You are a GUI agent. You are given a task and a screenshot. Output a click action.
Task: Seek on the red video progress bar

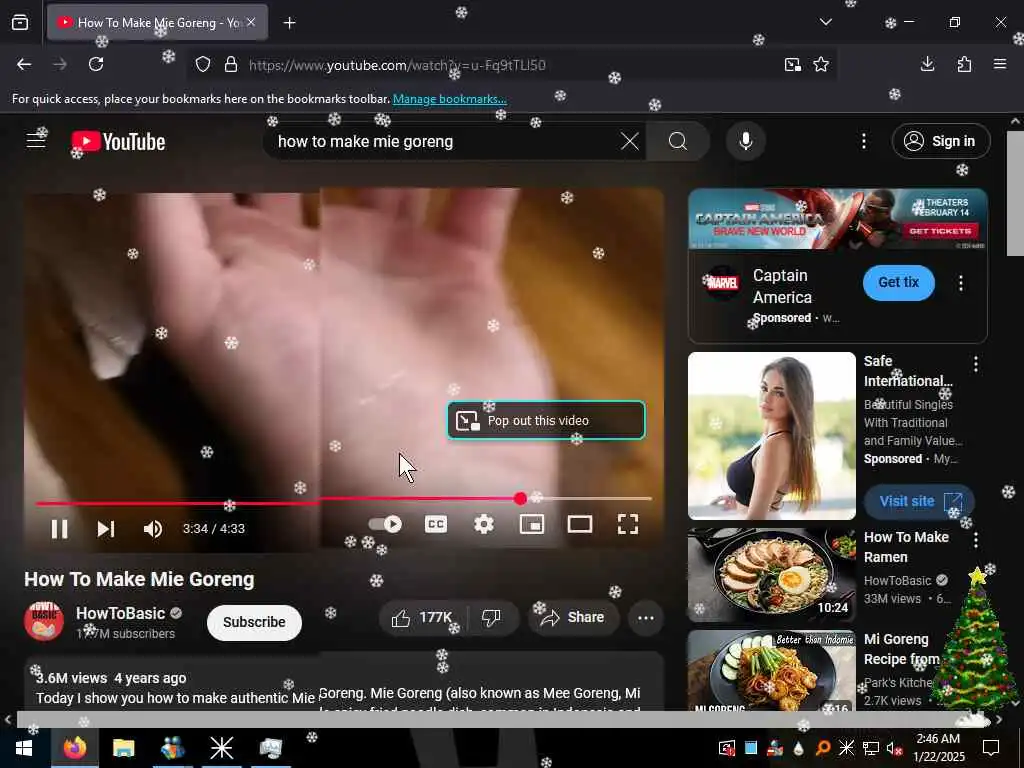344,501
